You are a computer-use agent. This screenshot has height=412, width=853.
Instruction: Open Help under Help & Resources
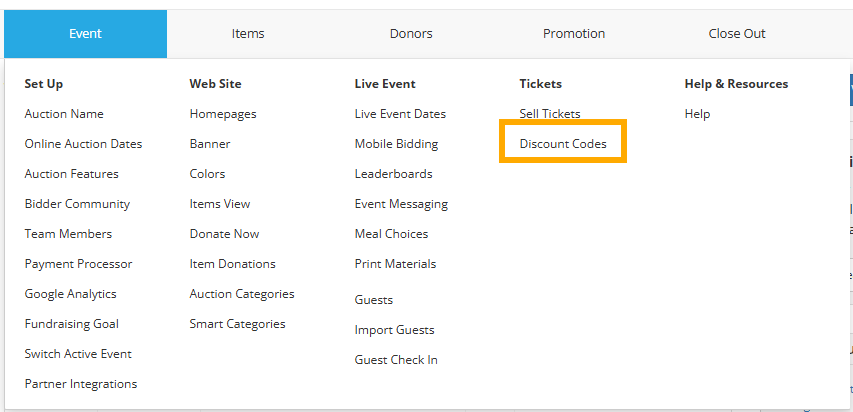[697, 114]
